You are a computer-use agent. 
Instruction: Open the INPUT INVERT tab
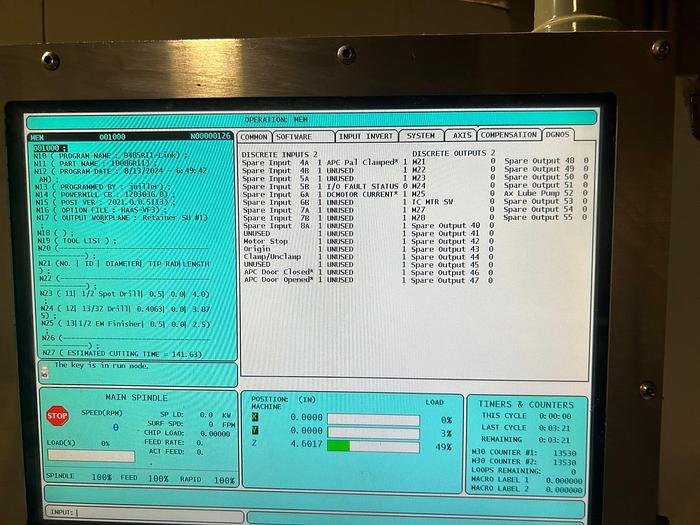click(365, 136)
